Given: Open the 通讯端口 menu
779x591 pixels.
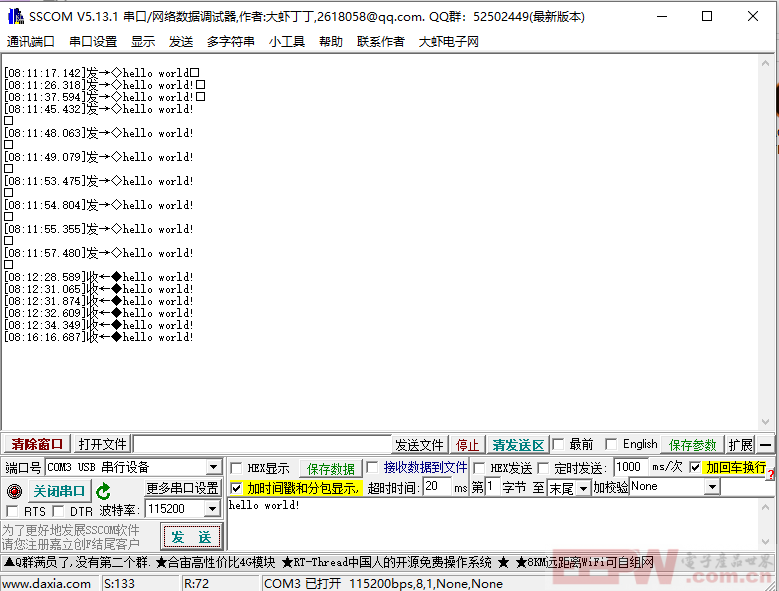Looking at the screenshot, I should pyautogui.click(x=30, y=41).
